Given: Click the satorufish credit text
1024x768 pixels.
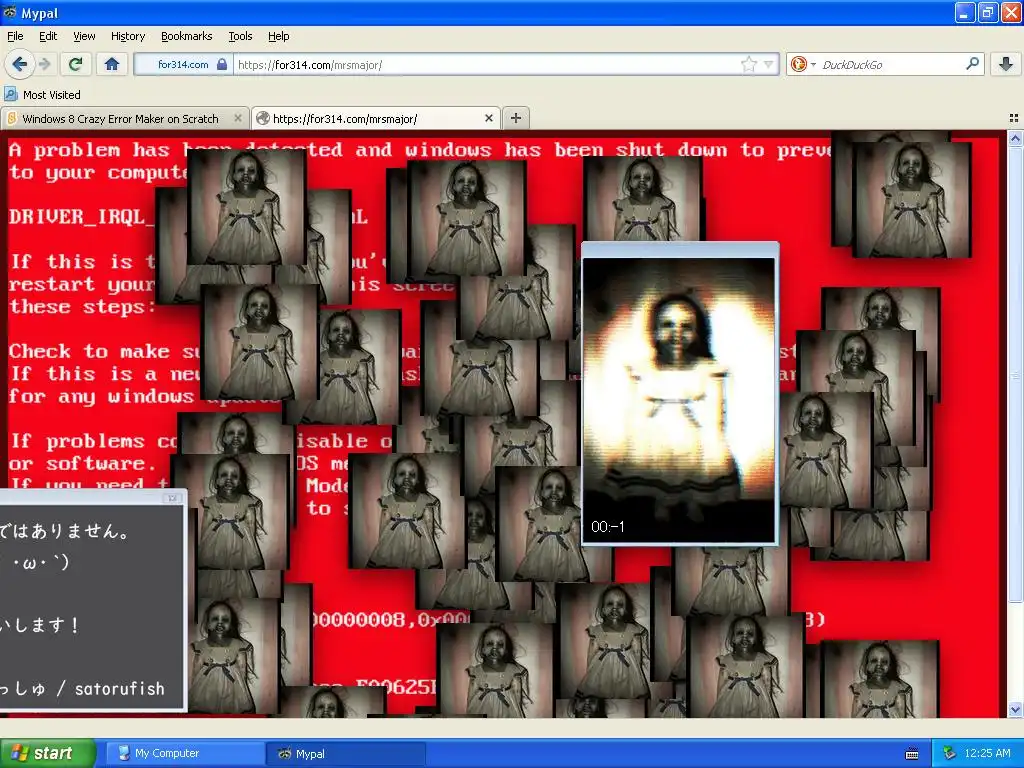Looking at the screenshot, I should [x=120, y=688].
